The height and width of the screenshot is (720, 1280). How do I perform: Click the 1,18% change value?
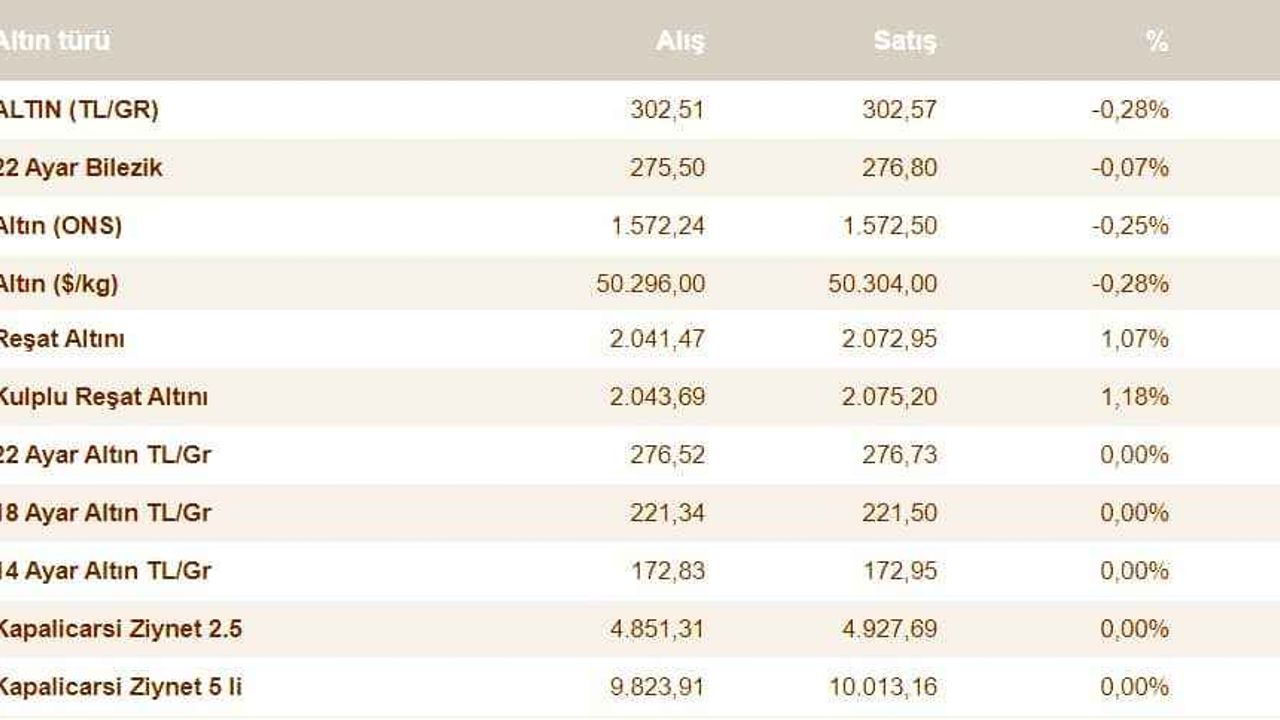pos(1134,397)
